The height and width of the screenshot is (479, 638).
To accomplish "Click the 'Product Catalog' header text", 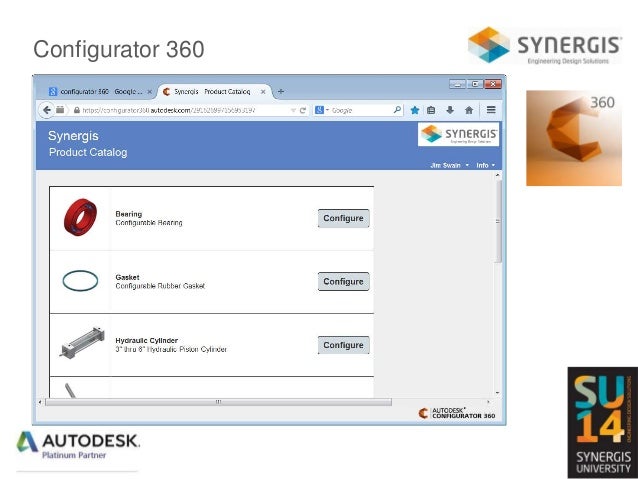I will 88,152.
